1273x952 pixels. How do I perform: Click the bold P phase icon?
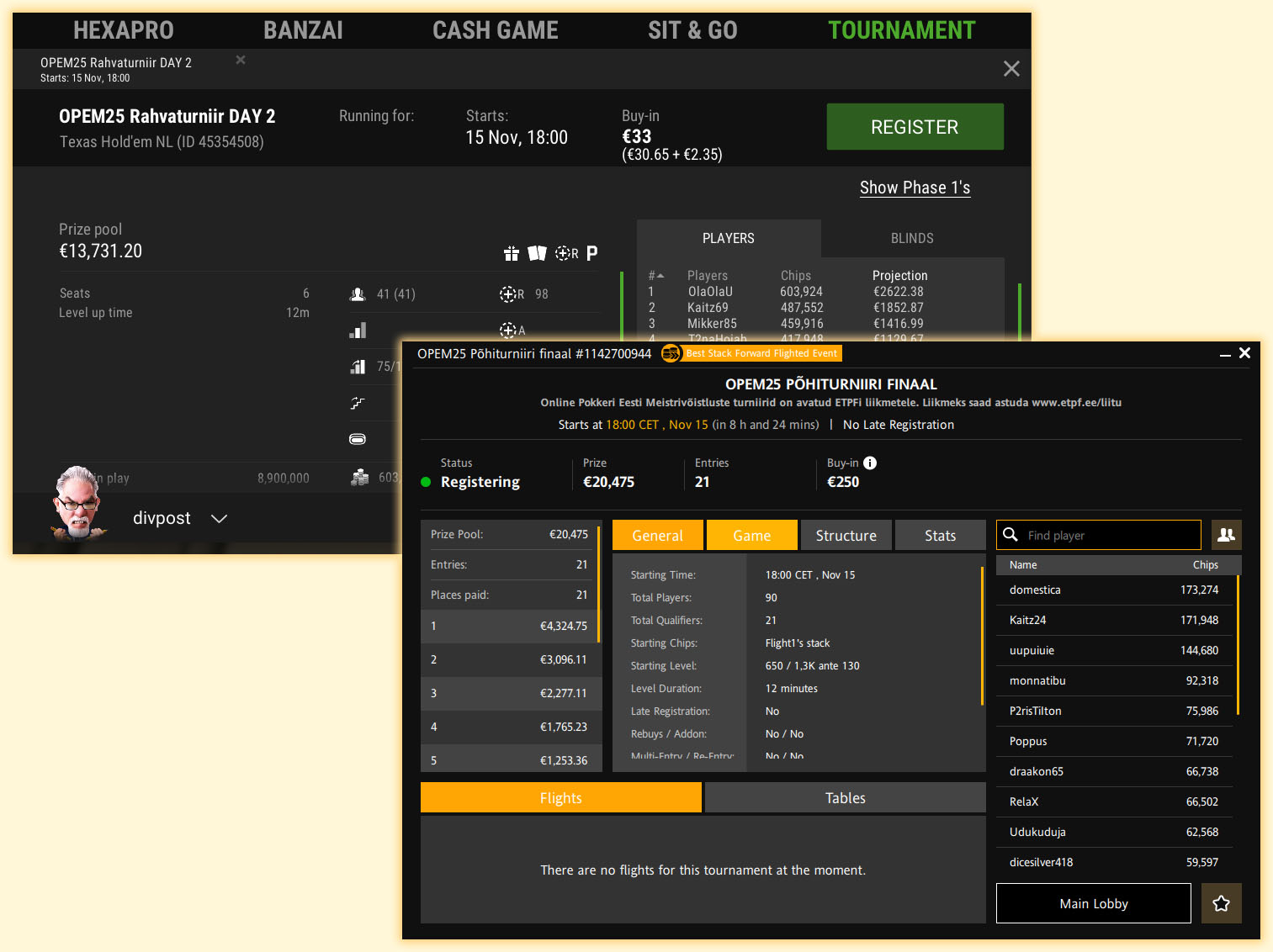click(591, 253)
